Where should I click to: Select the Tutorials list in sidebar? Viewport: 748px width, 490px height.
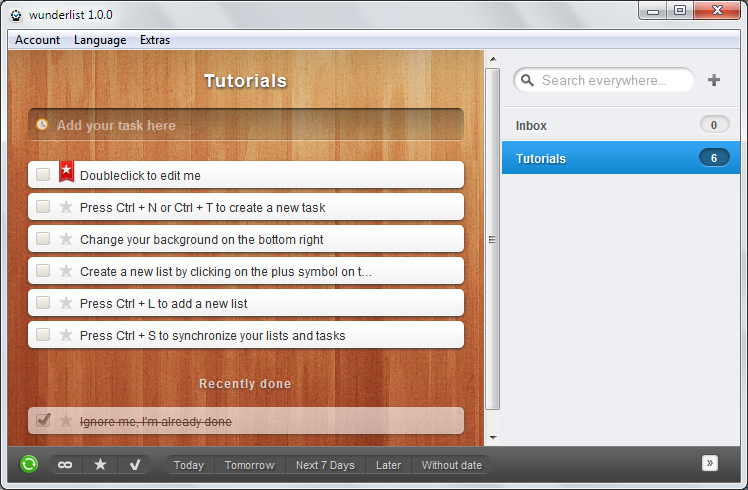click(x=621, y=157)
